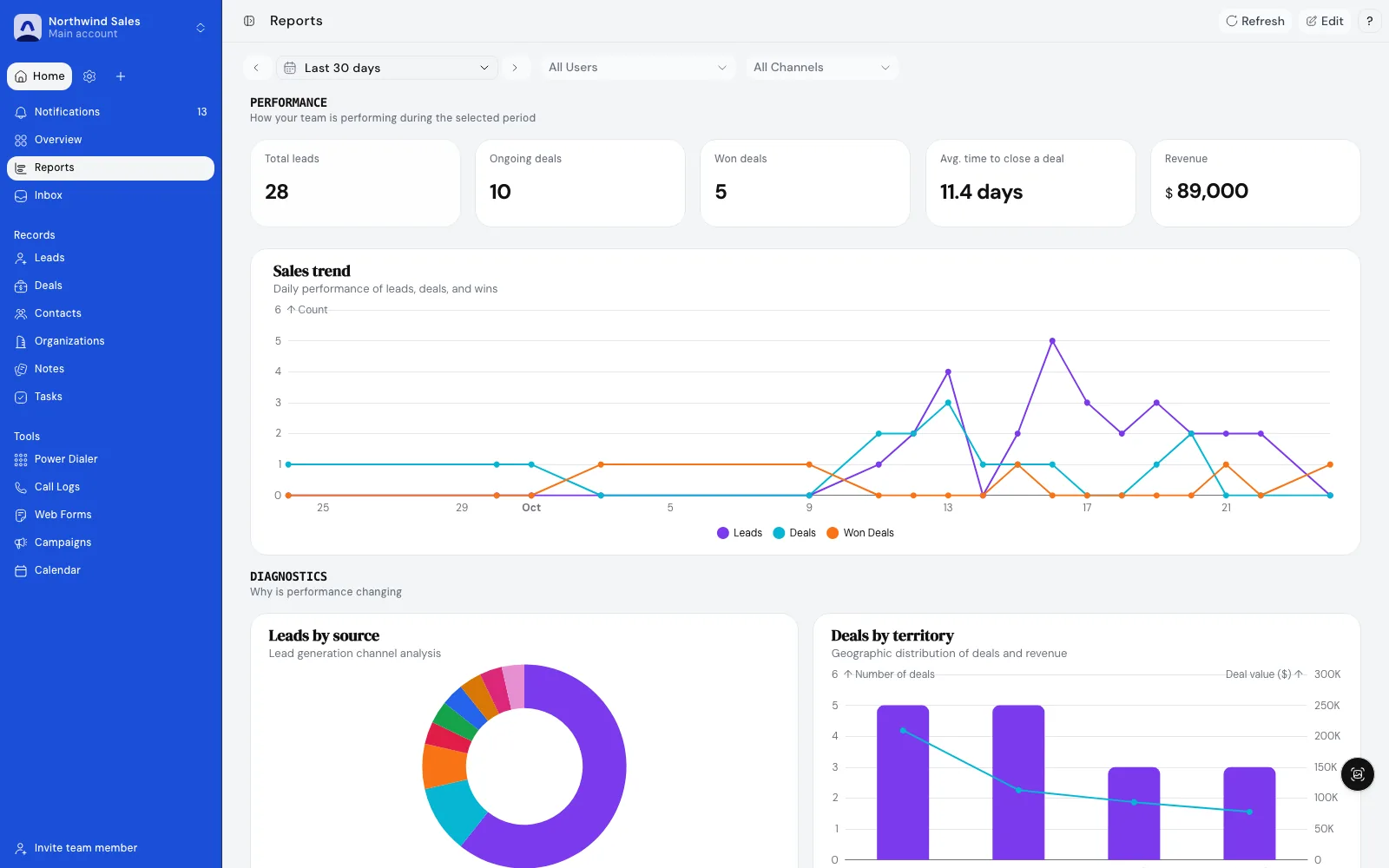Open the All Users filter dropdown
Screen dimensions: 1389x868
[x=638, y=68]
